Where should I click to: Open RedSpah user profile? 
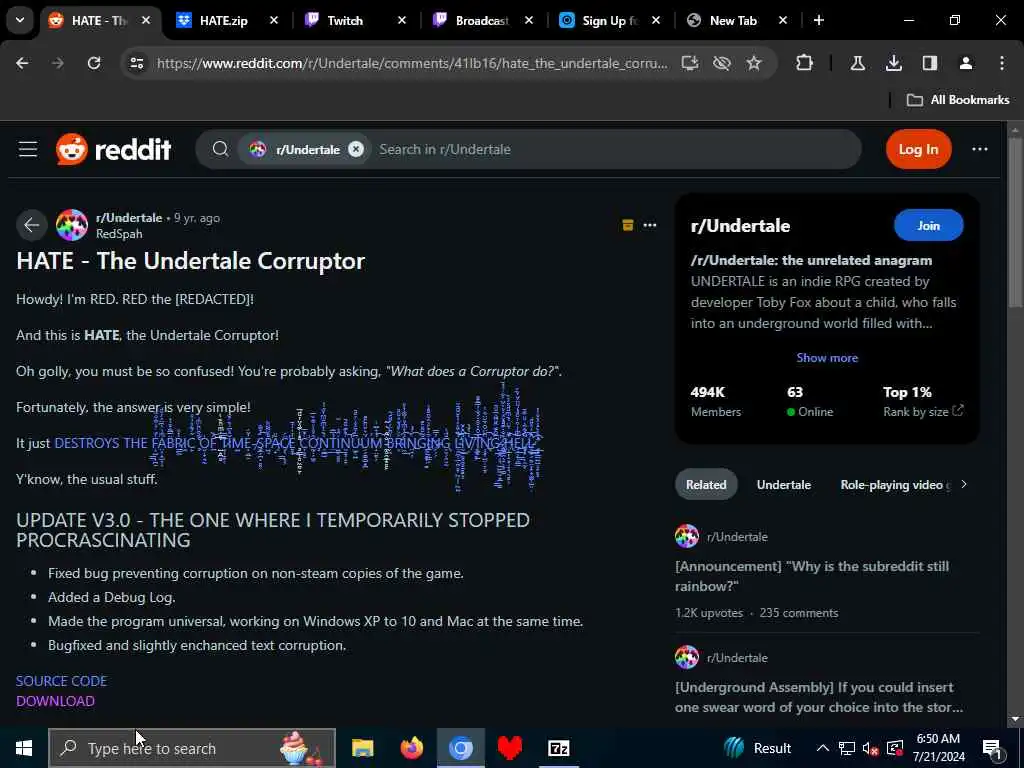coord(119,234)
